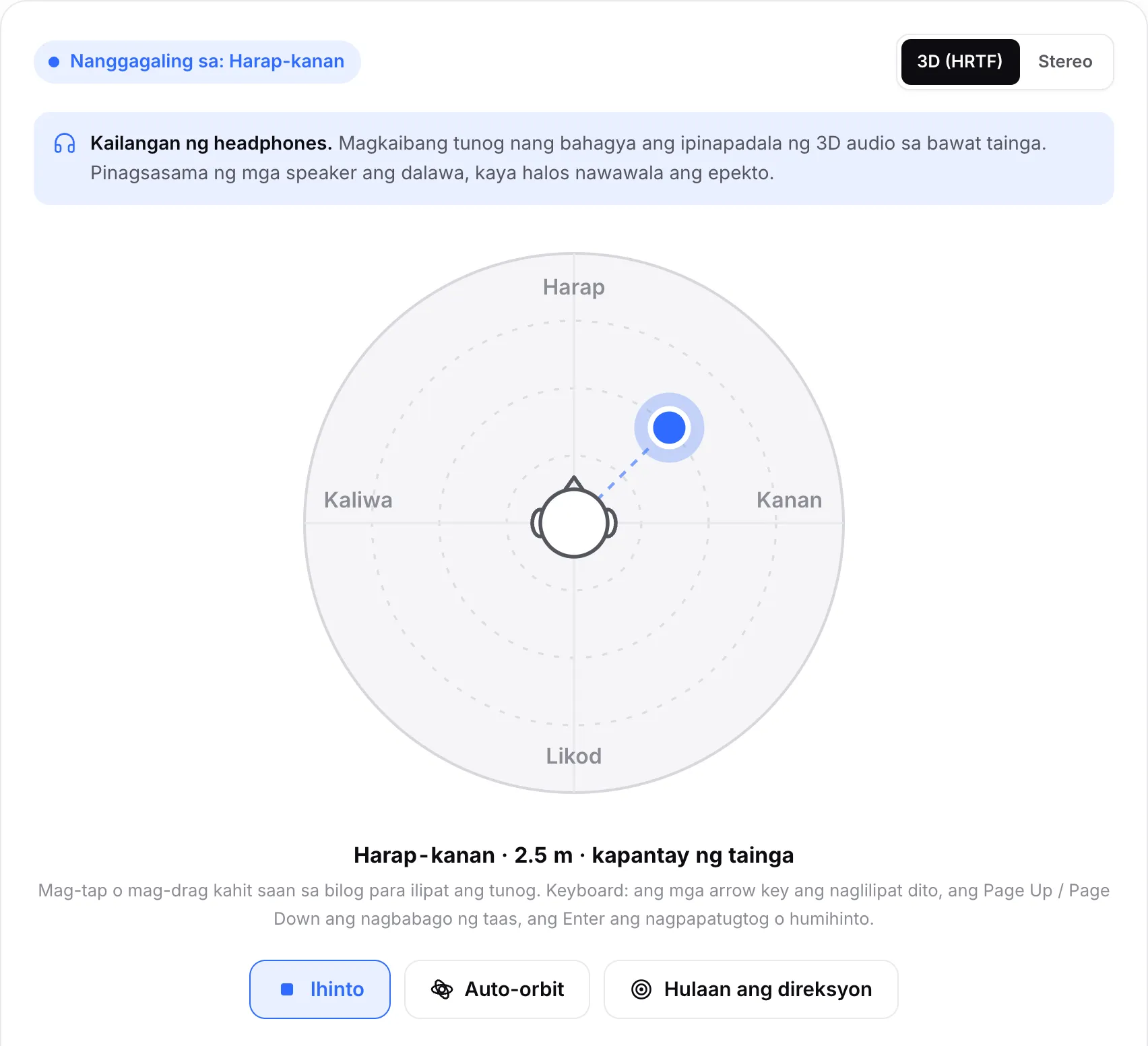1148x1046 pixels.
Task: Click the Kanan label on the pad
Action: (x=789, y=500)
